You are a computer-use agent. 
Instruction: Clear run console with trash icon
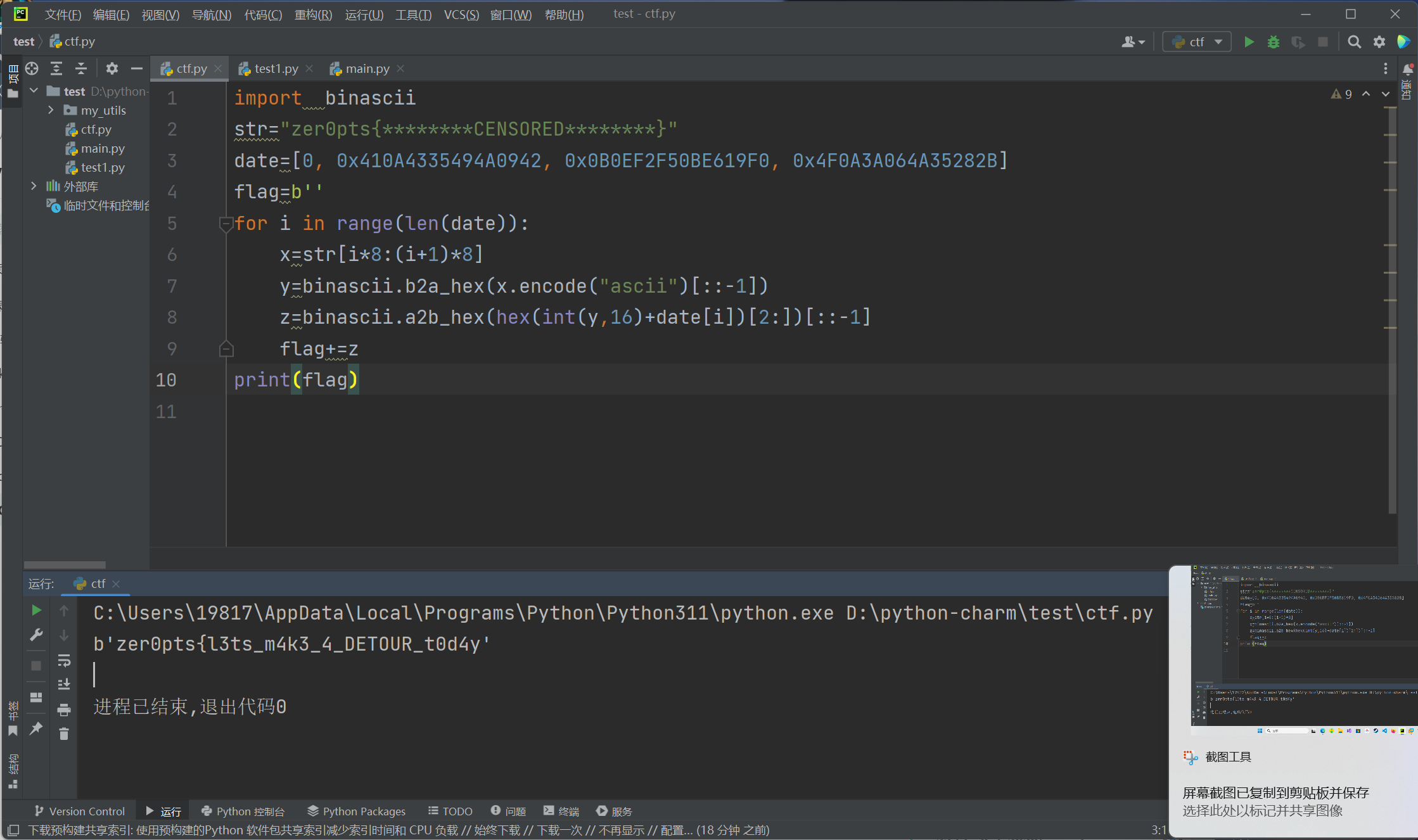click(x=63, y=734)
